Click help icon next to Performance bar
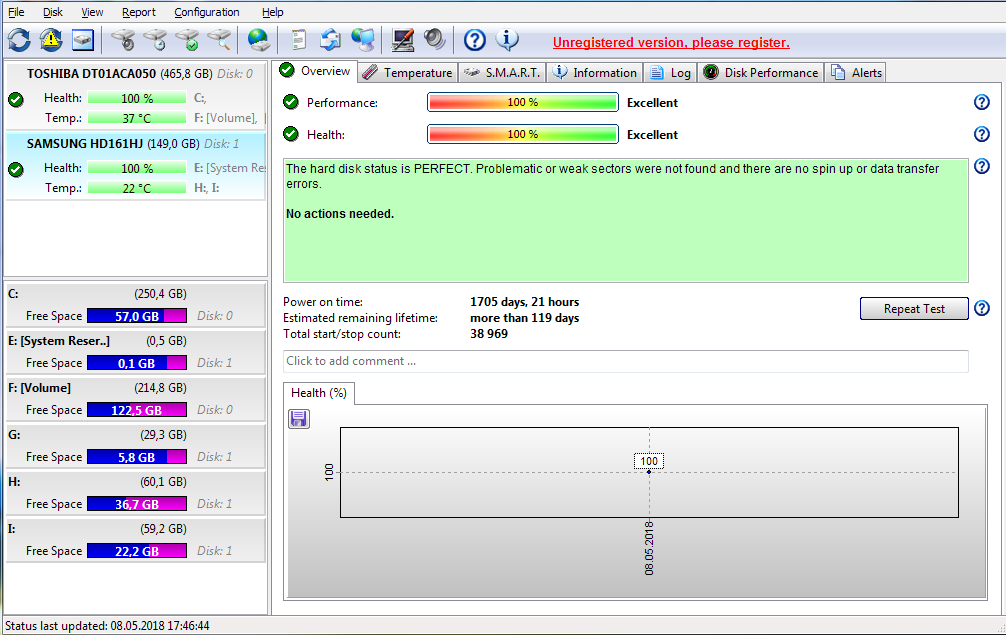 tap(981, 102)
